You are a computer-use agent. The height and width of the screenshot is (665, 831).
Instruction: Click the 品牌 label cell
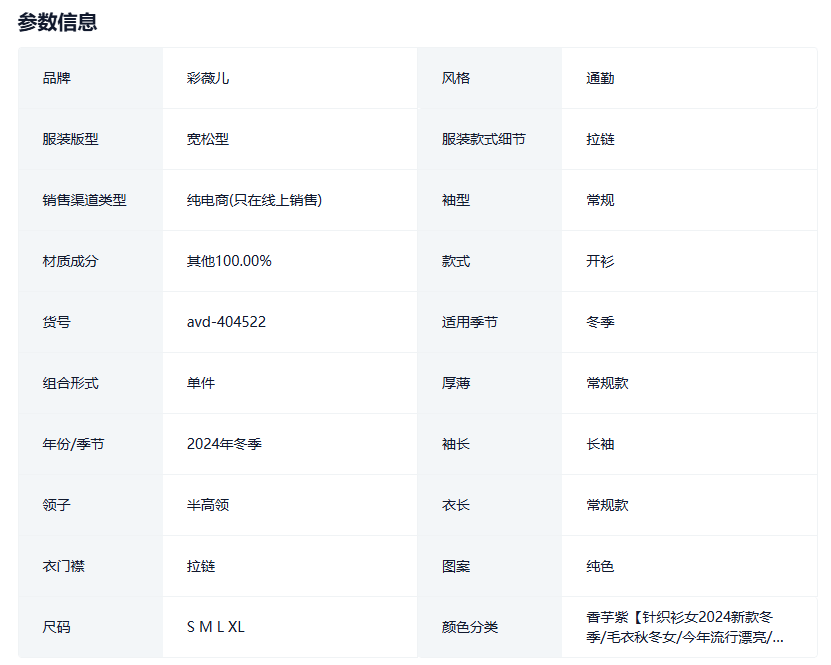[56, 78]
